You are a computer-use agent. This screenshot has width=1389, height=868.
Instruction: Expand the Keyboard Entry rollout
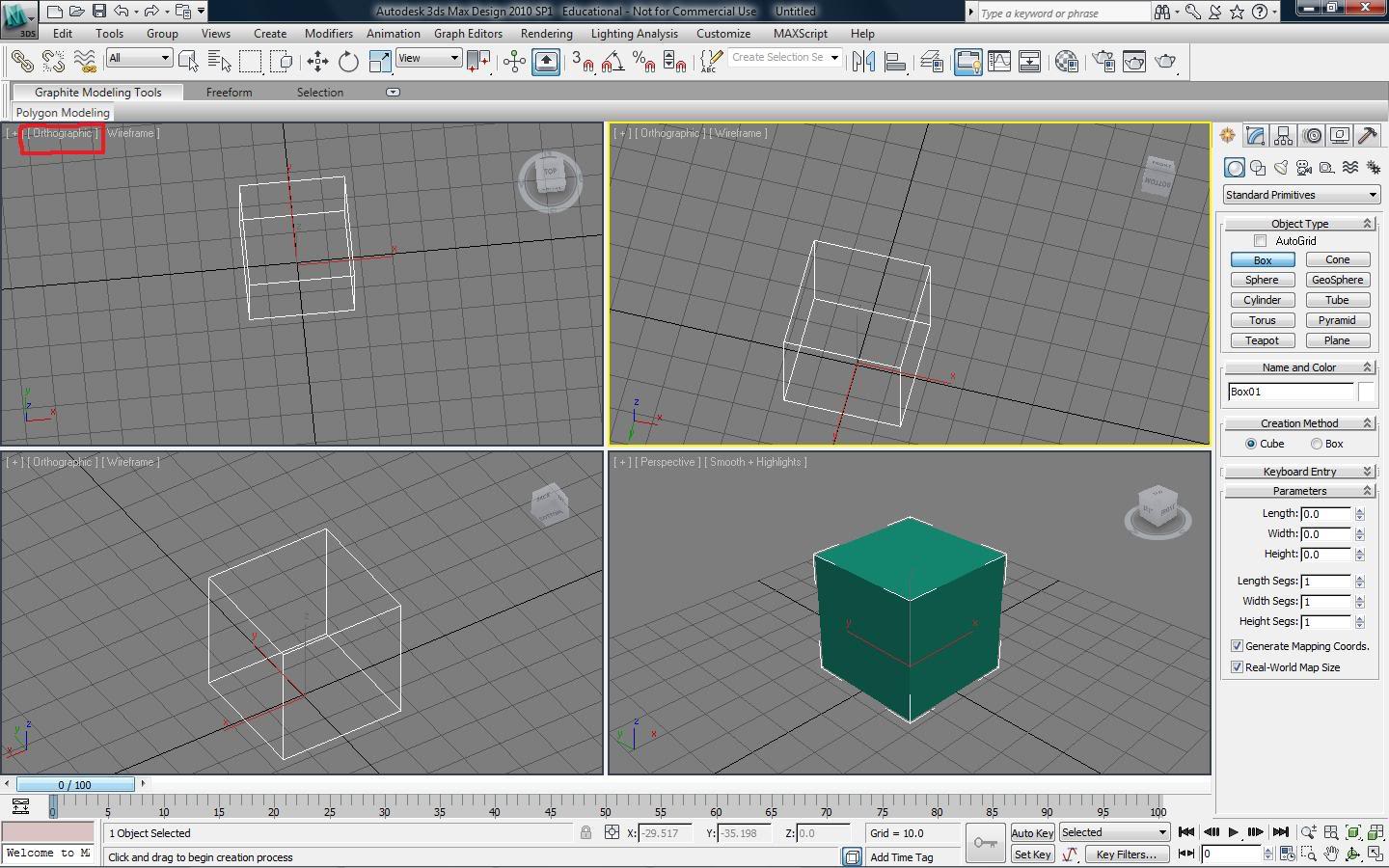(1299, 472)
